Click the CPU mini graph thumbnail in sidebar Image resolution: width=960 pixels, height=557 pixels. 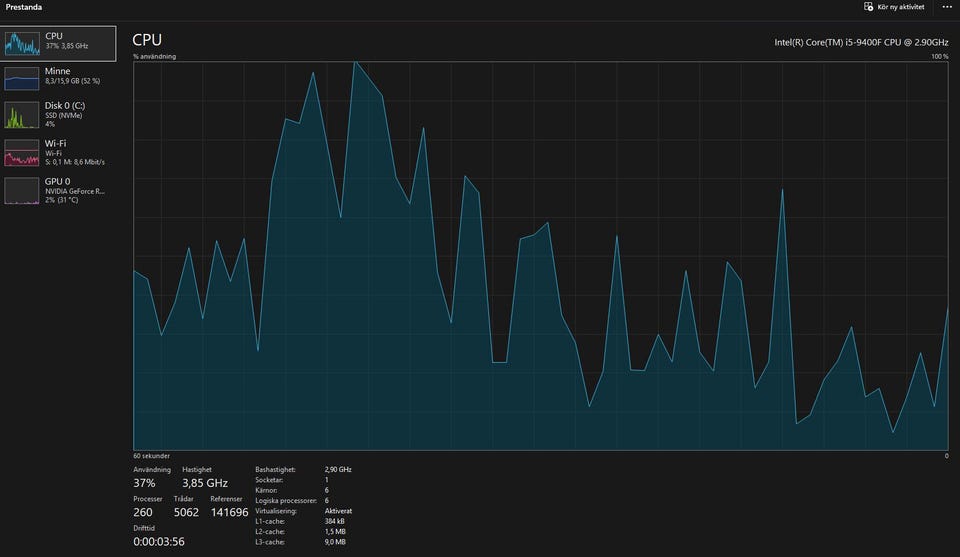tap(23, 42)
